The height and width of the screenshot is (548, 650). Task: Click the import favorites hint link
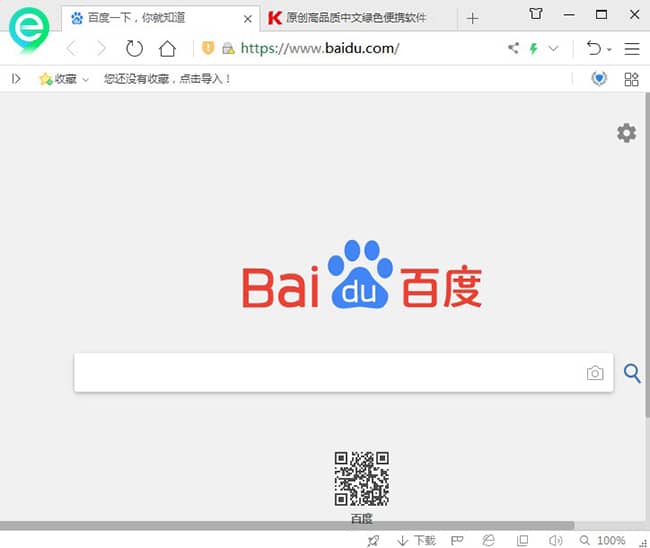point(168,79)
